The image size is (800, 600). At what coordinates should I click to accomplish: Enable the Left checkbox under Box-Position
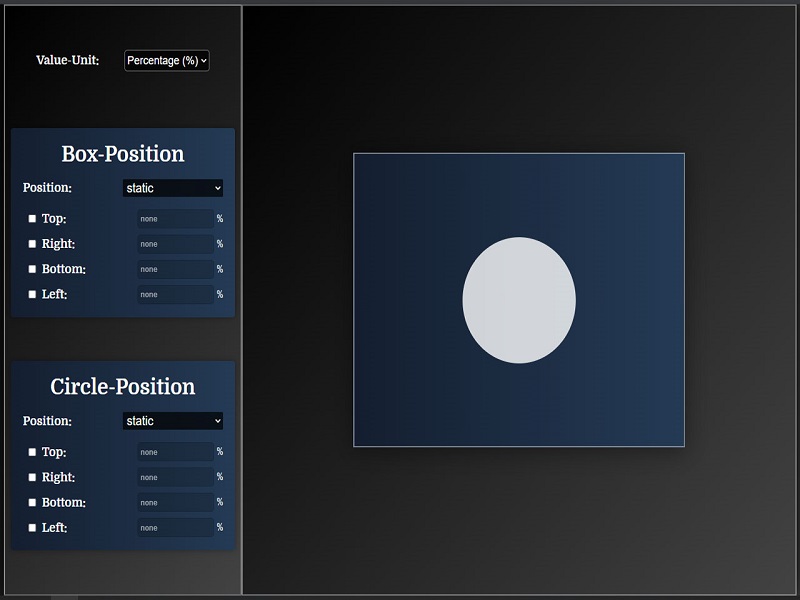pyautogui.click(x=31, y=293)
